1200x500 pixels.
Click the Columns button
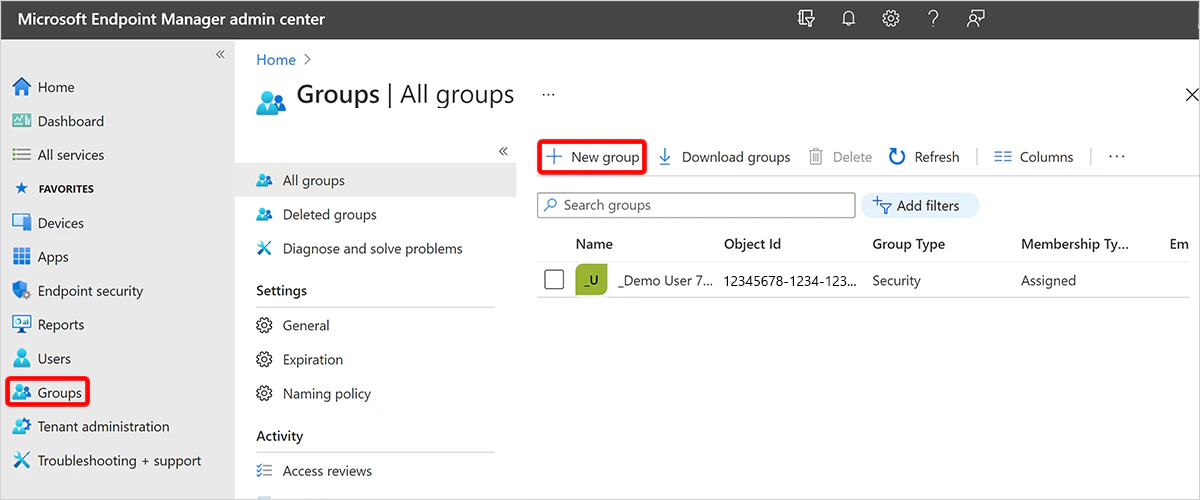point(1034,157)
